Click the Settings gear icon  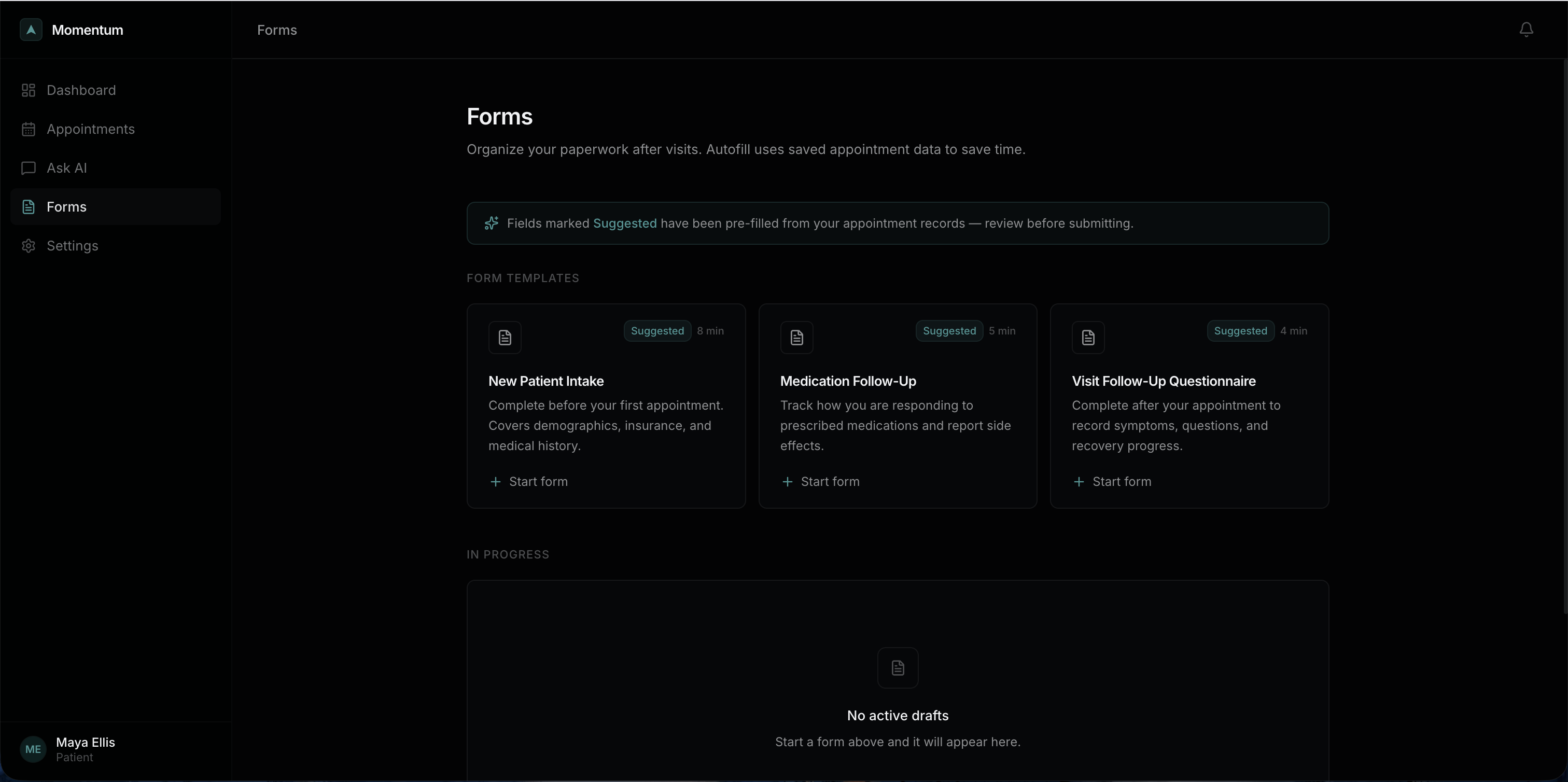click(x=29, y=246)
